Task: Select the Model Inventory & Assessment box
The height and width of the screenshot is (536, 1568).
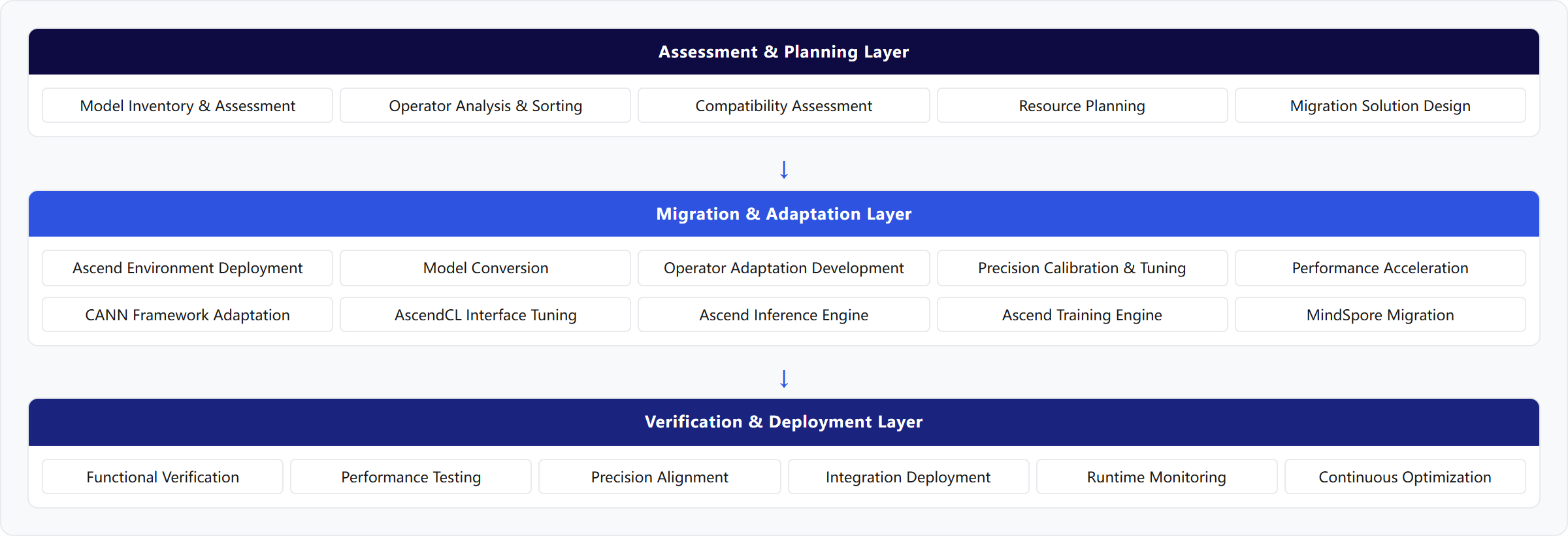Action: coord(188,106)
